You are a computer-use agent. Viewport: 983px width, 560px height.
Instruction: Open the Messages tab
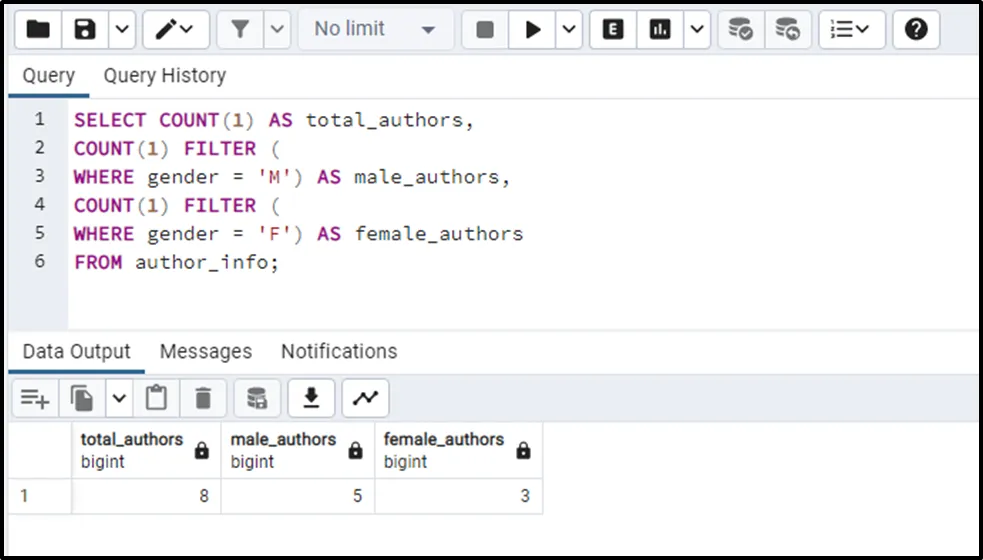coord(205,352)
